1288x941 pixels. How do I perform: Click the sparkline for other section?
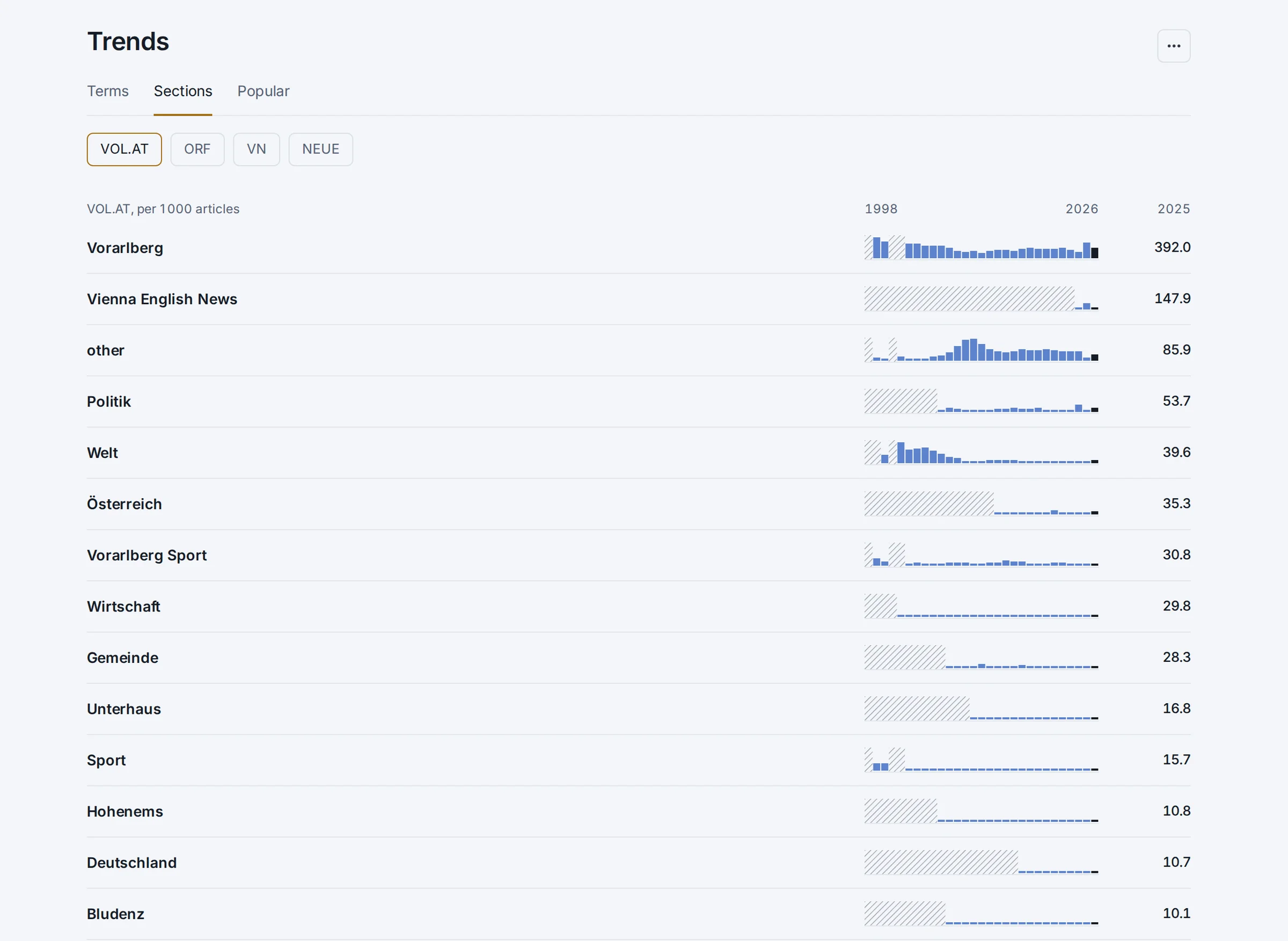tap(981, 350)
